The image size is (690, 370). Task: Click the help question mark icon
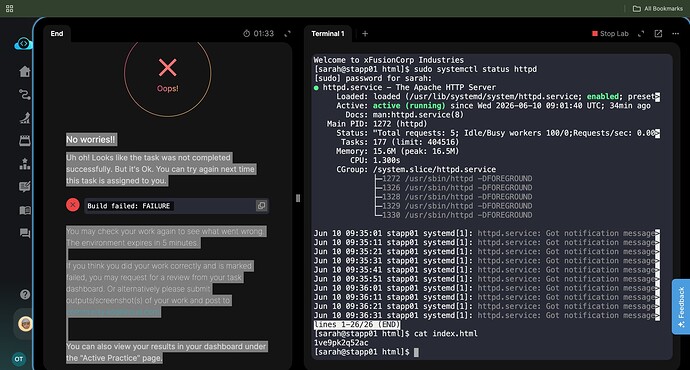(x=25, y=294)
